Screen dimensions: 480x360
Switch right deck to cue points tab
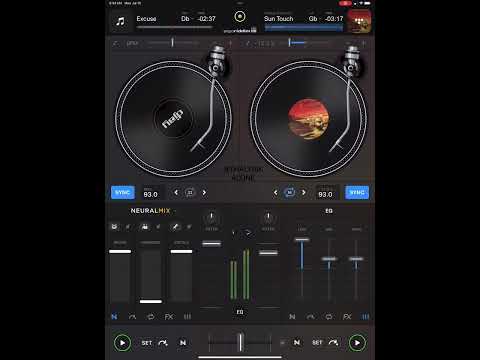pos(311,316)
